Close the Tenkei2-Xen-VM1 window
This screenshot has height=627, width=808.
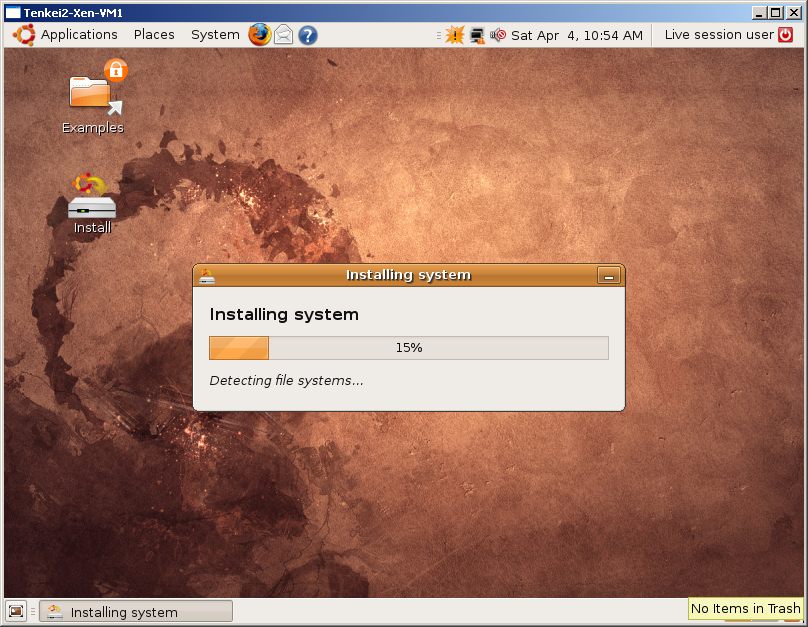(794, 12)
